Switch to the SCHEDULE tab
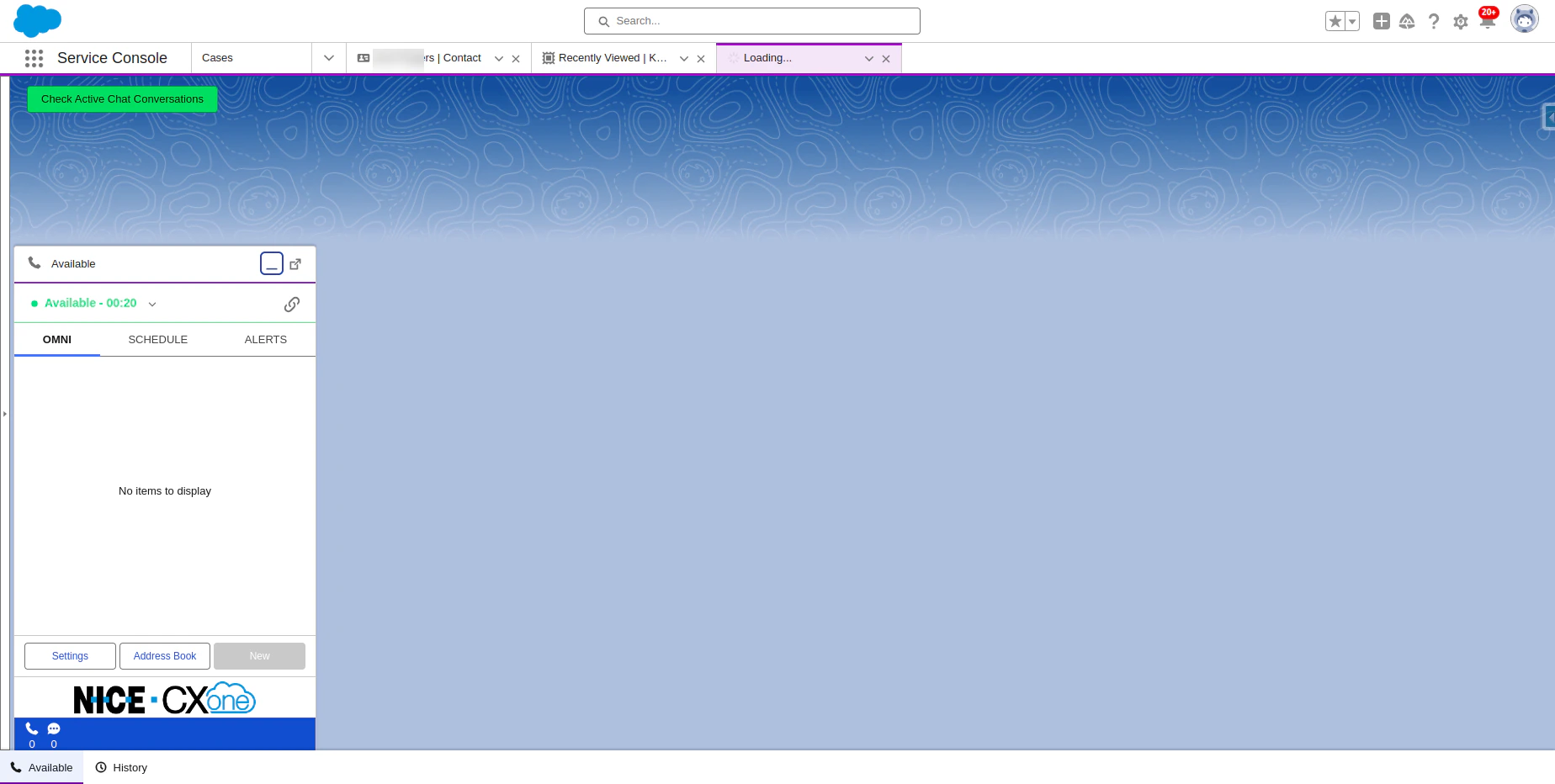Screen dimensions: 1555x784 click(x=158, y=340)
